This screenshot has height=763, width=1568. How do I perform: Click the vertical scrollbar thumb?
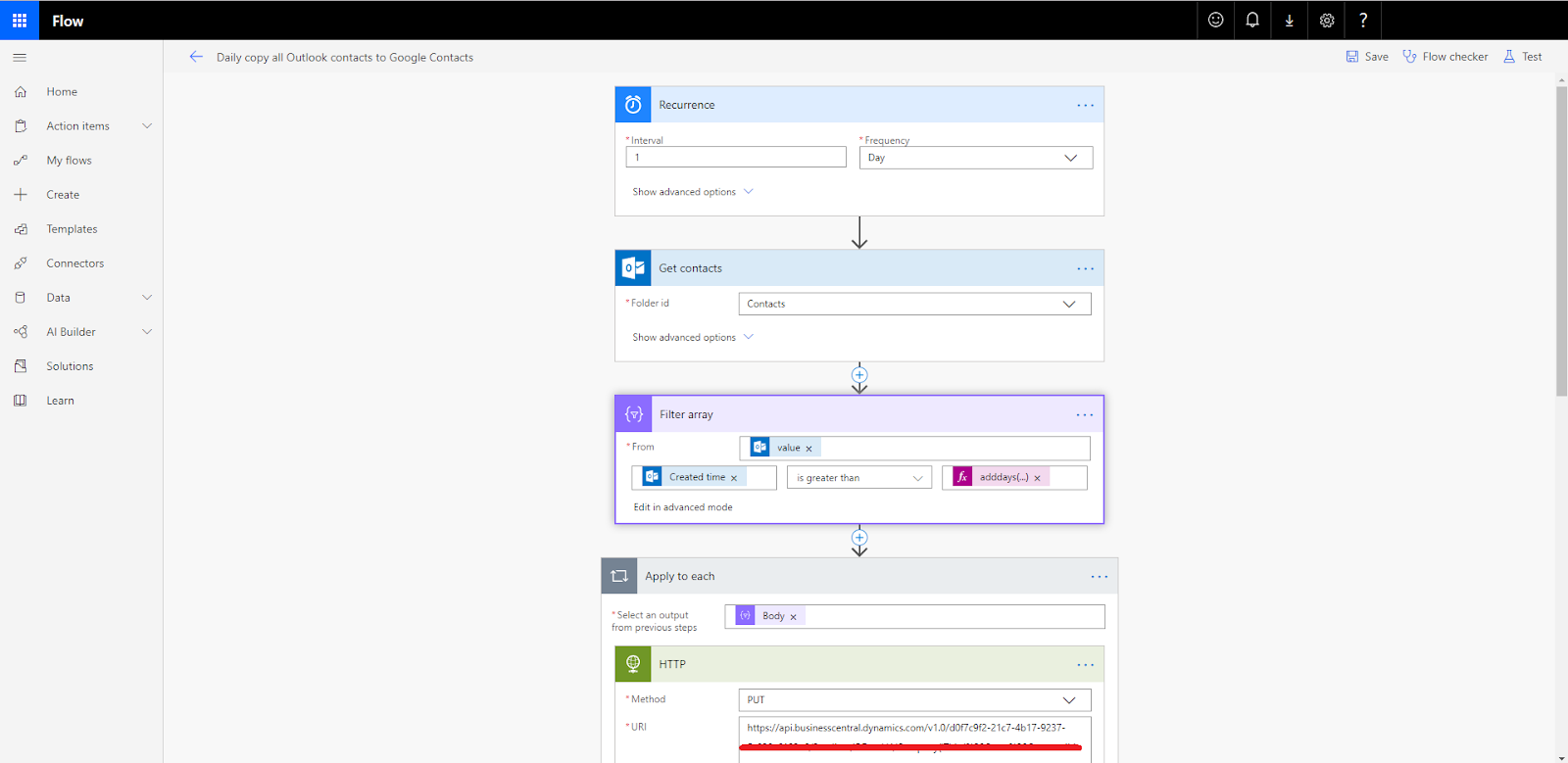tap(1561, 241)
